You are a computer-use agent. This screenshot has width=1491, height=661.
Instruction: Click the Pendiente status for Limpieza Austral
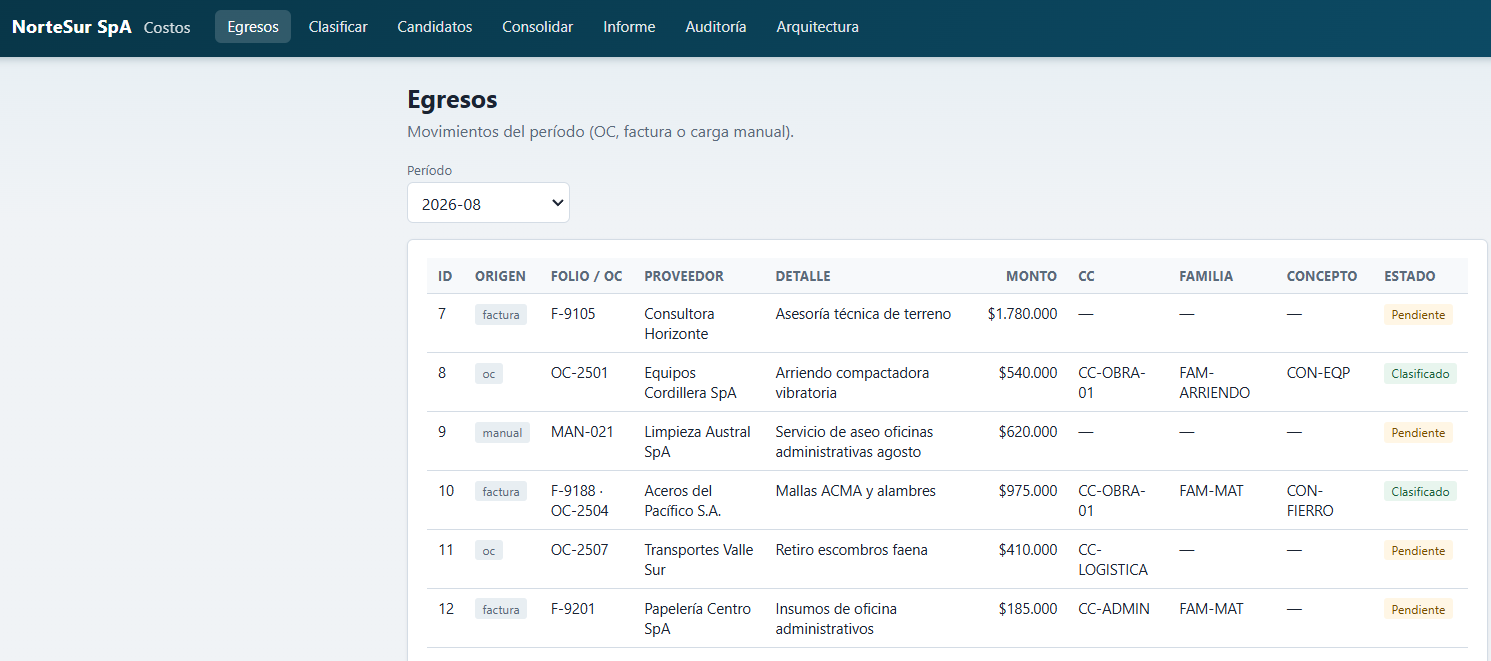click(x=1418, y=433)
